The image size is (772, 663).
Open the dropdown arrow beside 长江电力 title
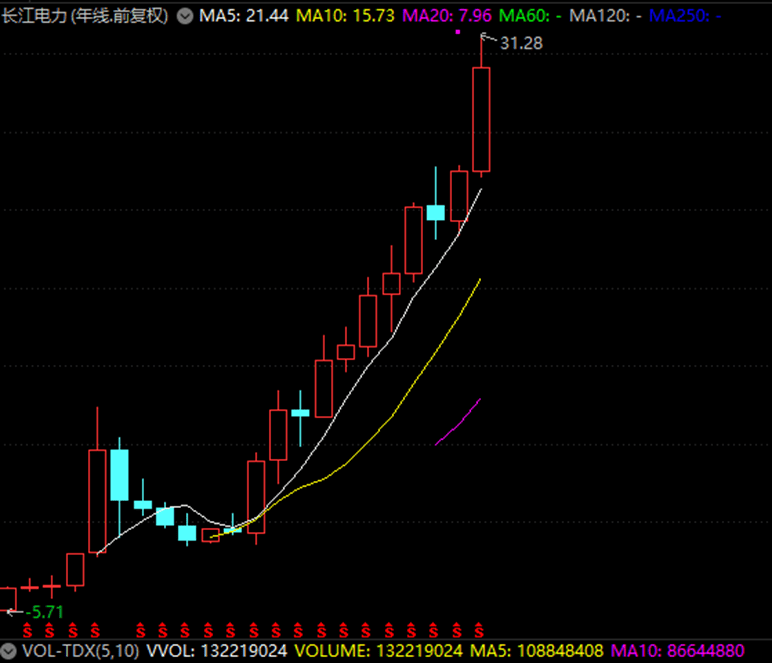click(x=185, y=16)
